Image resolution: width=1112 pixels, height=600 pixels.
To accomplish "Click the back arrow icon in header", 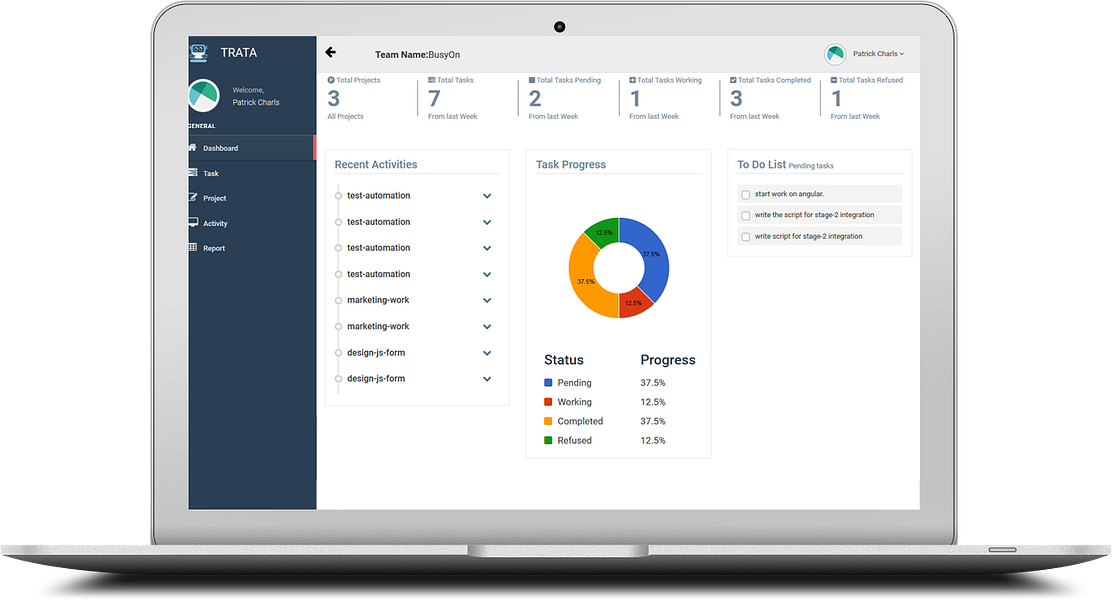I will [330, 52].
